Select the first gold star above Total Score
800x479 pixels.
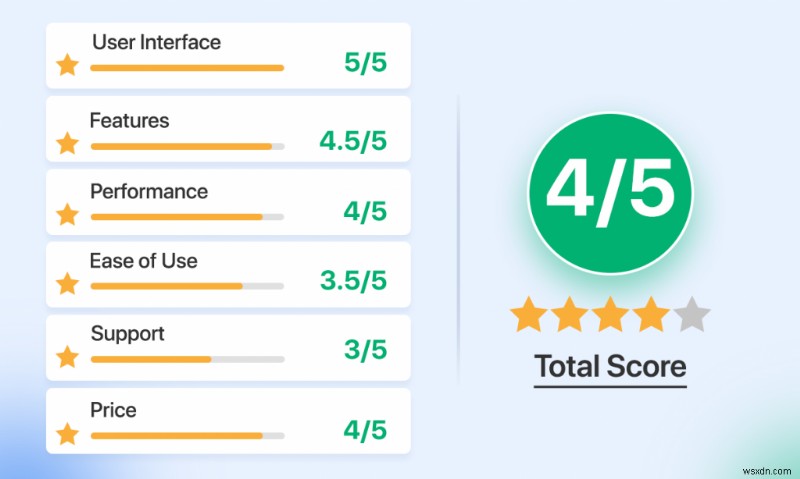[x=529, y=316]
